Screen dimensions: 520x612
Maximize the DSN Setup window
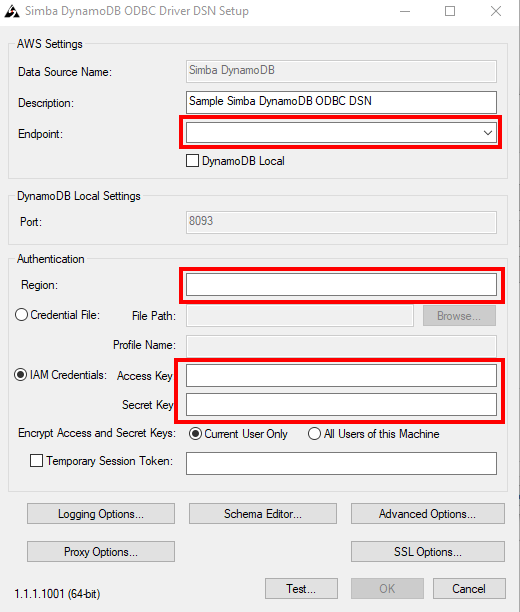450,11
